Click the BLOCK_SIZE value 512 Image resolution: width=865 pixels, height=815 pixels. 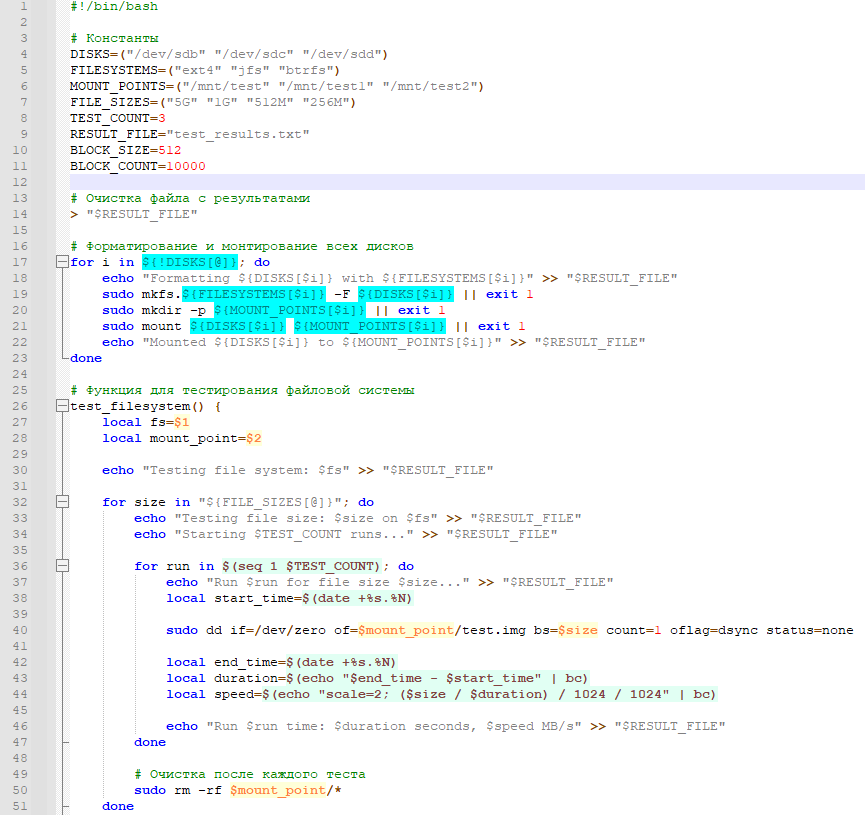click(170, 150)
